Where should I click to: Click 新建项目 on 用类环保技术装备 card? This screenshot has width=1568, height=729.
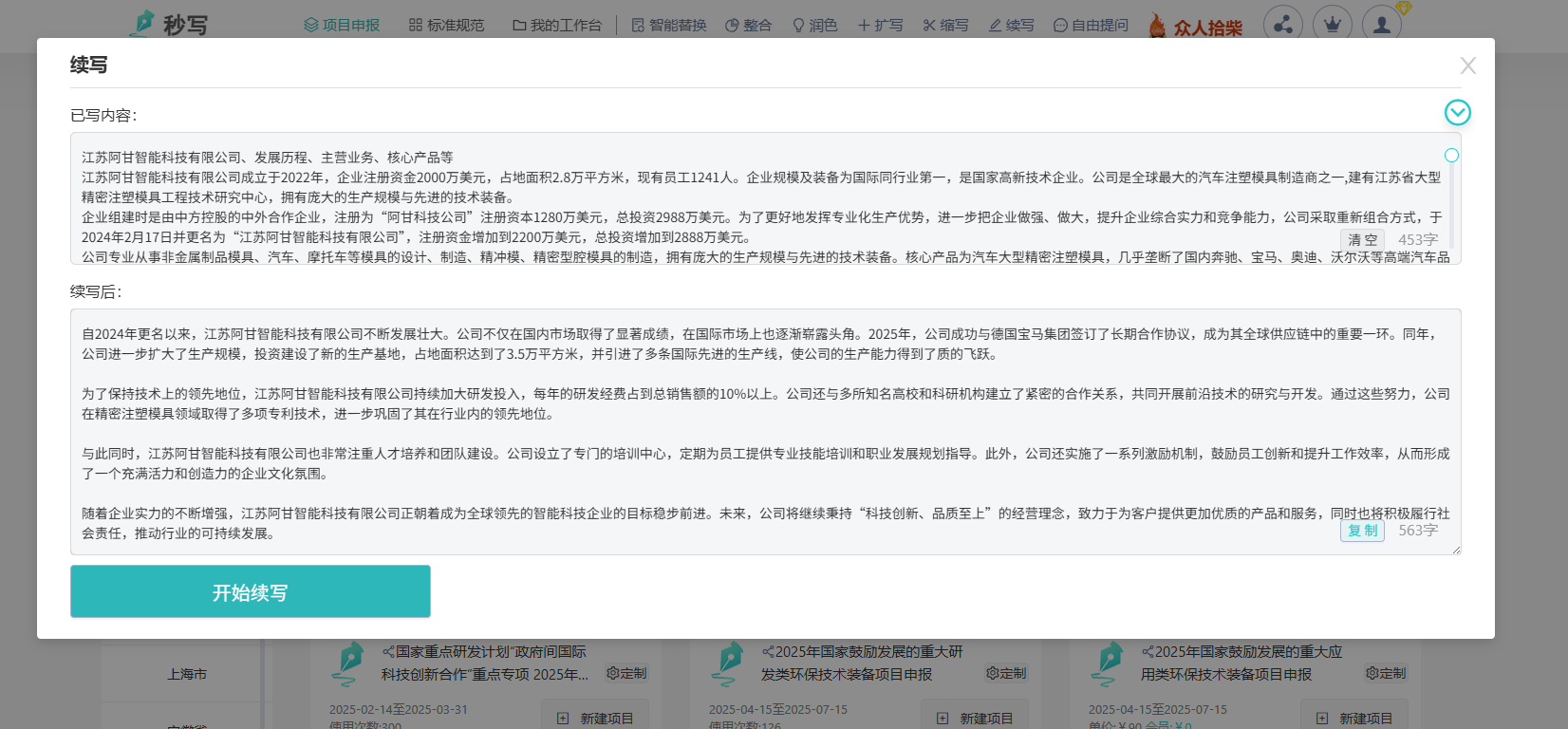(1354, 718)
